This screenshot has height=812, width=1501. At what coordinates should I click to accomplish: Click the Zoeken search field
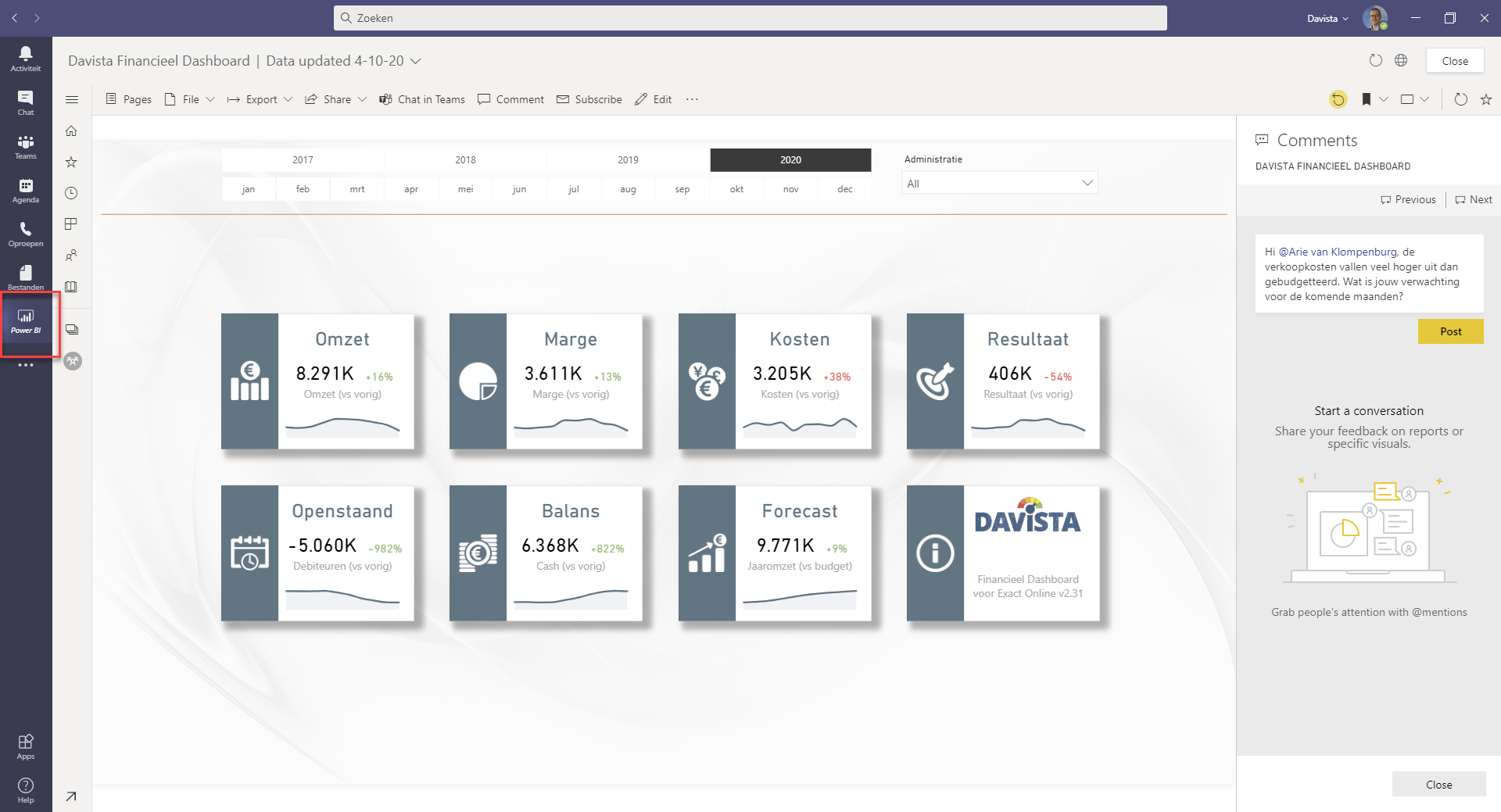750,18
